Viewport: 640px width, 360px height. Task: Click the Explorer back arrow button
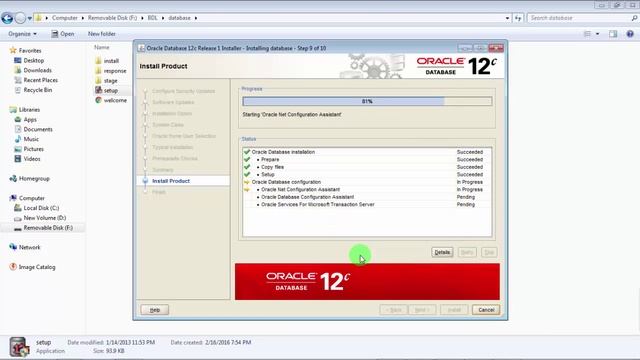pos(7,18)
